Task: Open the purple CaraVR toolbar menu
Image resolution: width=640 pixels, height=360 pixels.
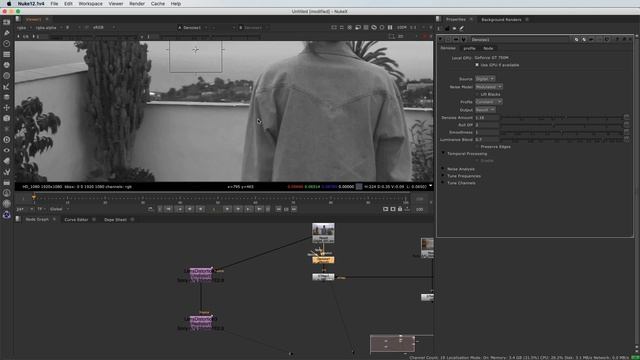Action: point(7,215)
